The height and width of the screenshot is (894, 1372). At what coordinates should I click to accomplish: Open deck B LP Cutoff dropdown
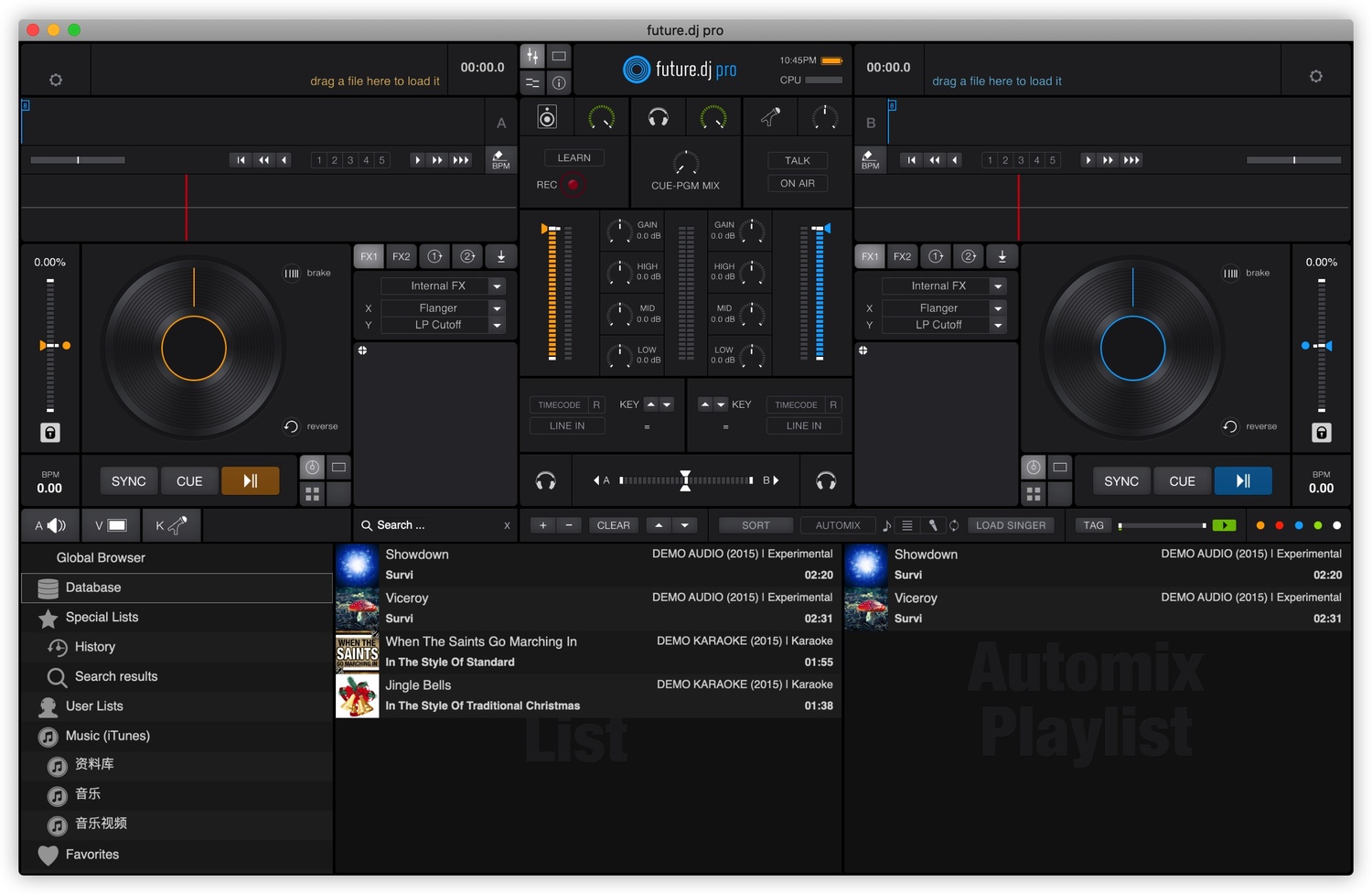click(x=998, y=325)
